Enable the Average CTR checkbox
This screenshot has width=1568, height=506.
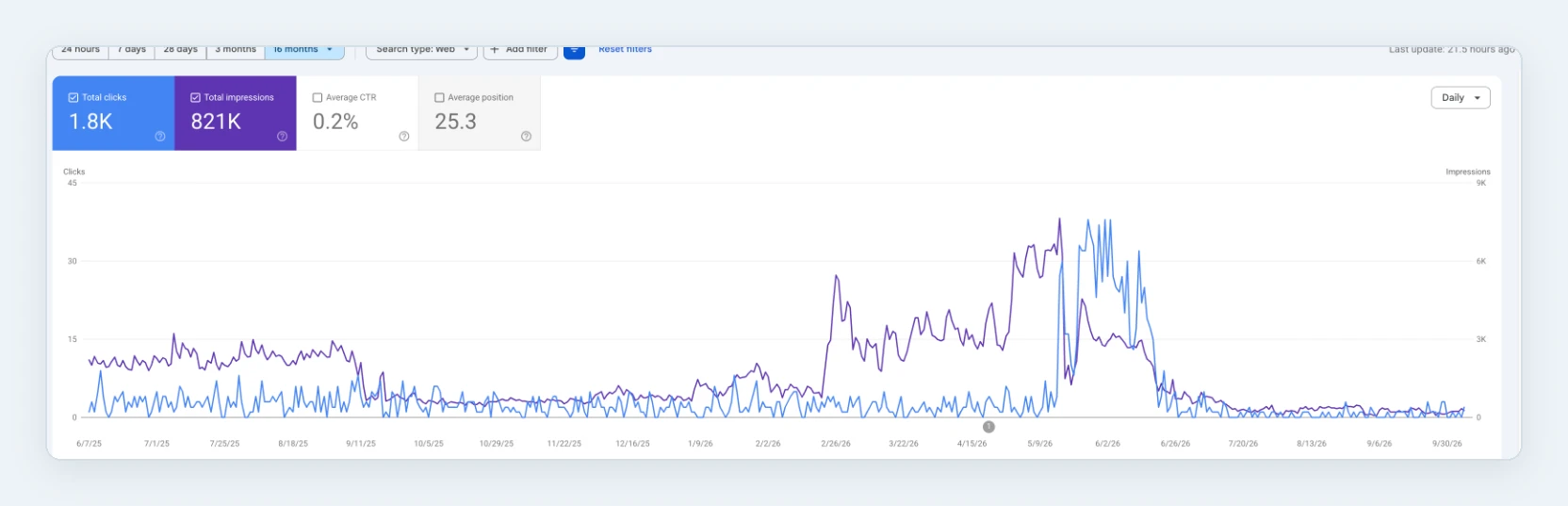pos(318,97)
